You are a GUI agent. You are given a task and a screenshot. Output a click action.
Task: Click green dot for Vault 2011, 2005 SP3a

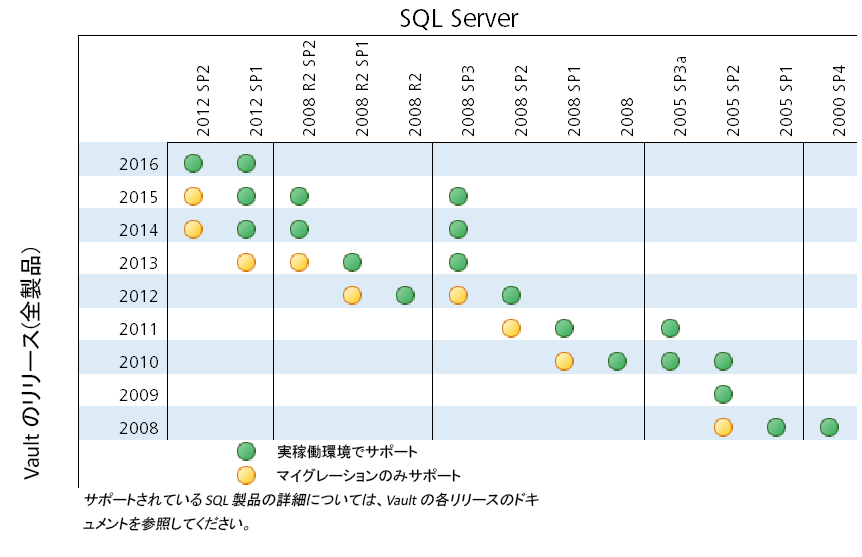670,328
